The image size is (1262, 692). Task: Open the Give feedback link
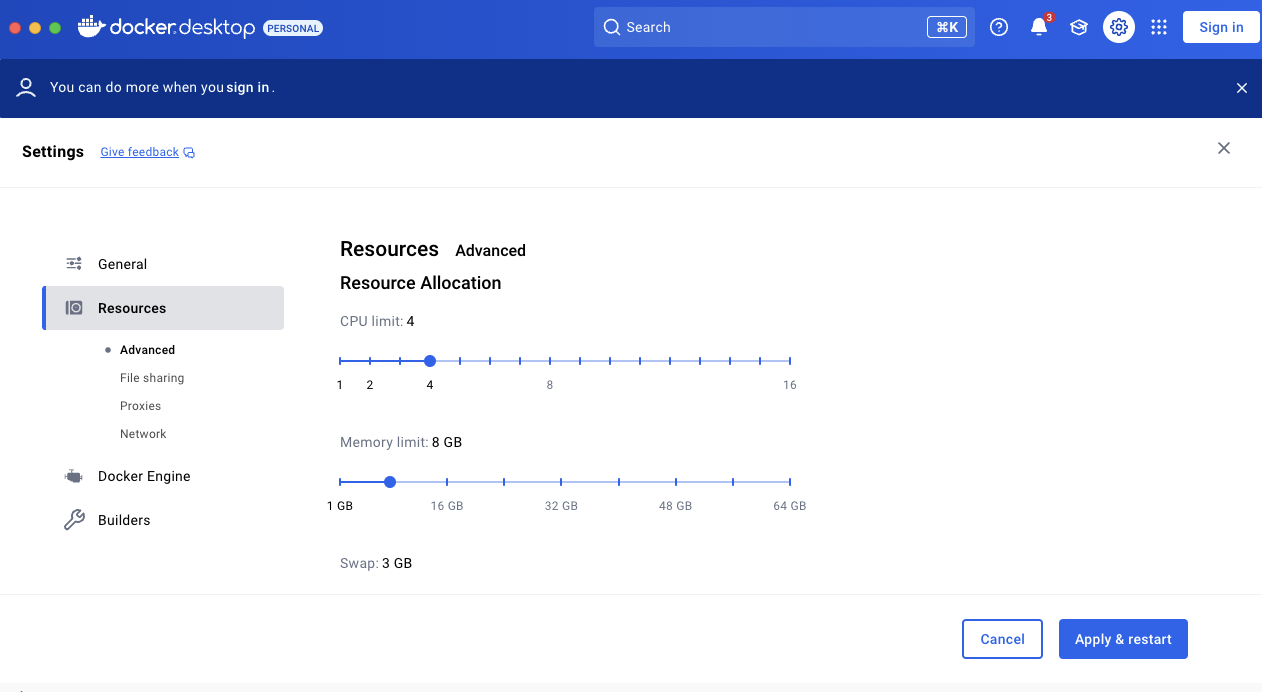tap(140, 152)
